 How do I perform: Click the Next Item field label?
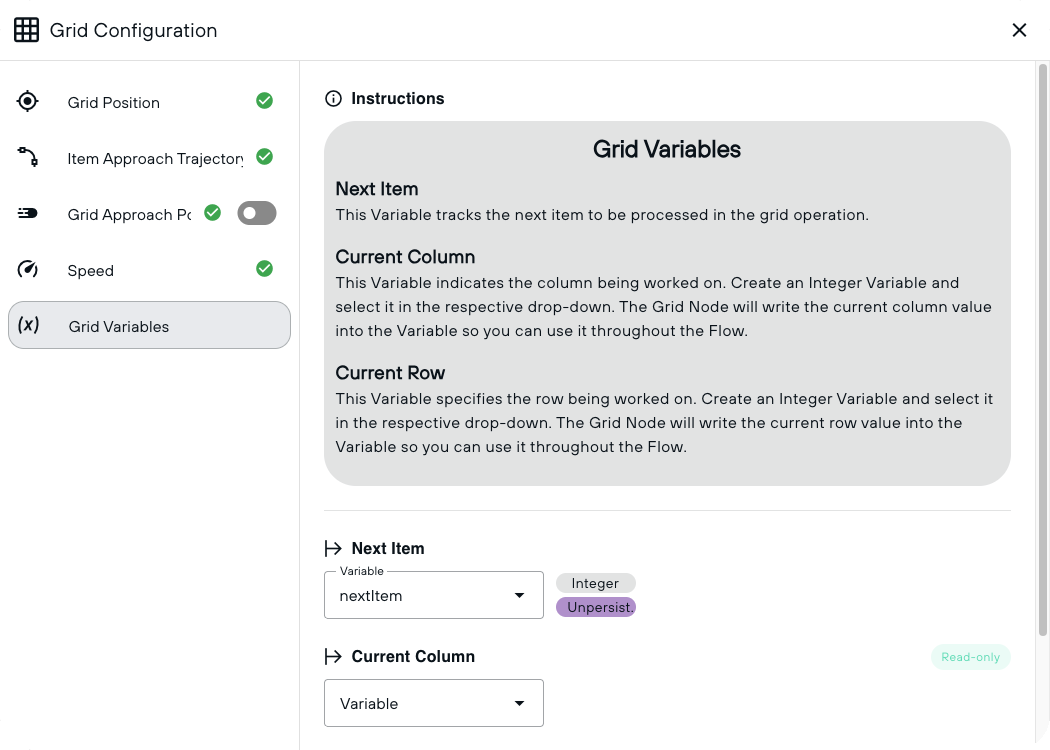(x=388, y=548)
